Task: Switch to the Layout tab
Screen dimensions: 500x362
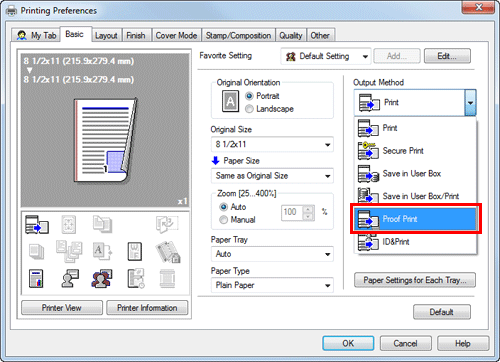Action: (x=106, y=35)
